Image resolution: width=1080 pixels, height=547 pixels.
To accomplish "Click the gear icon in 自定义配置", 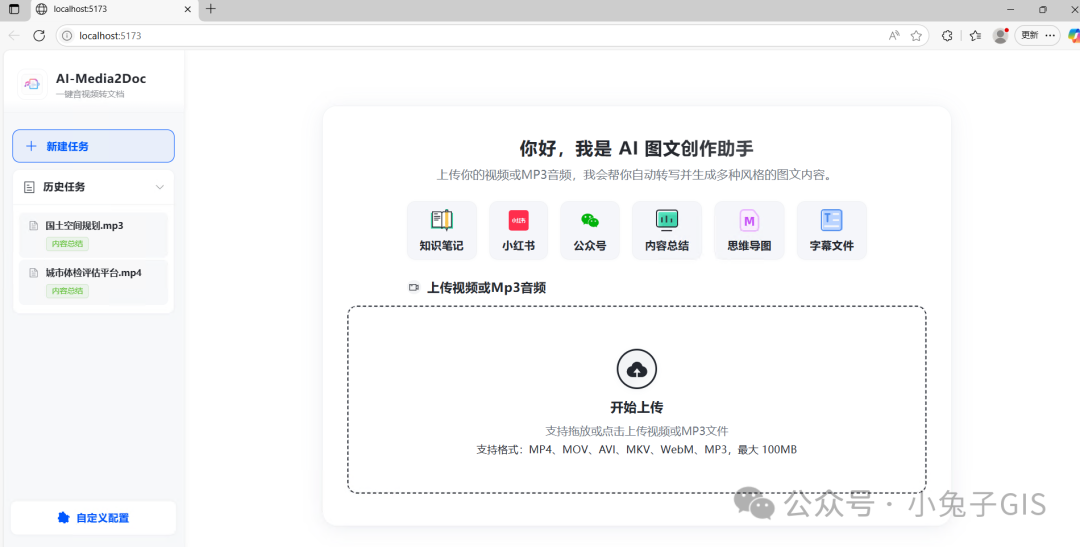I will pyautogui.click(x=63, y=518).
